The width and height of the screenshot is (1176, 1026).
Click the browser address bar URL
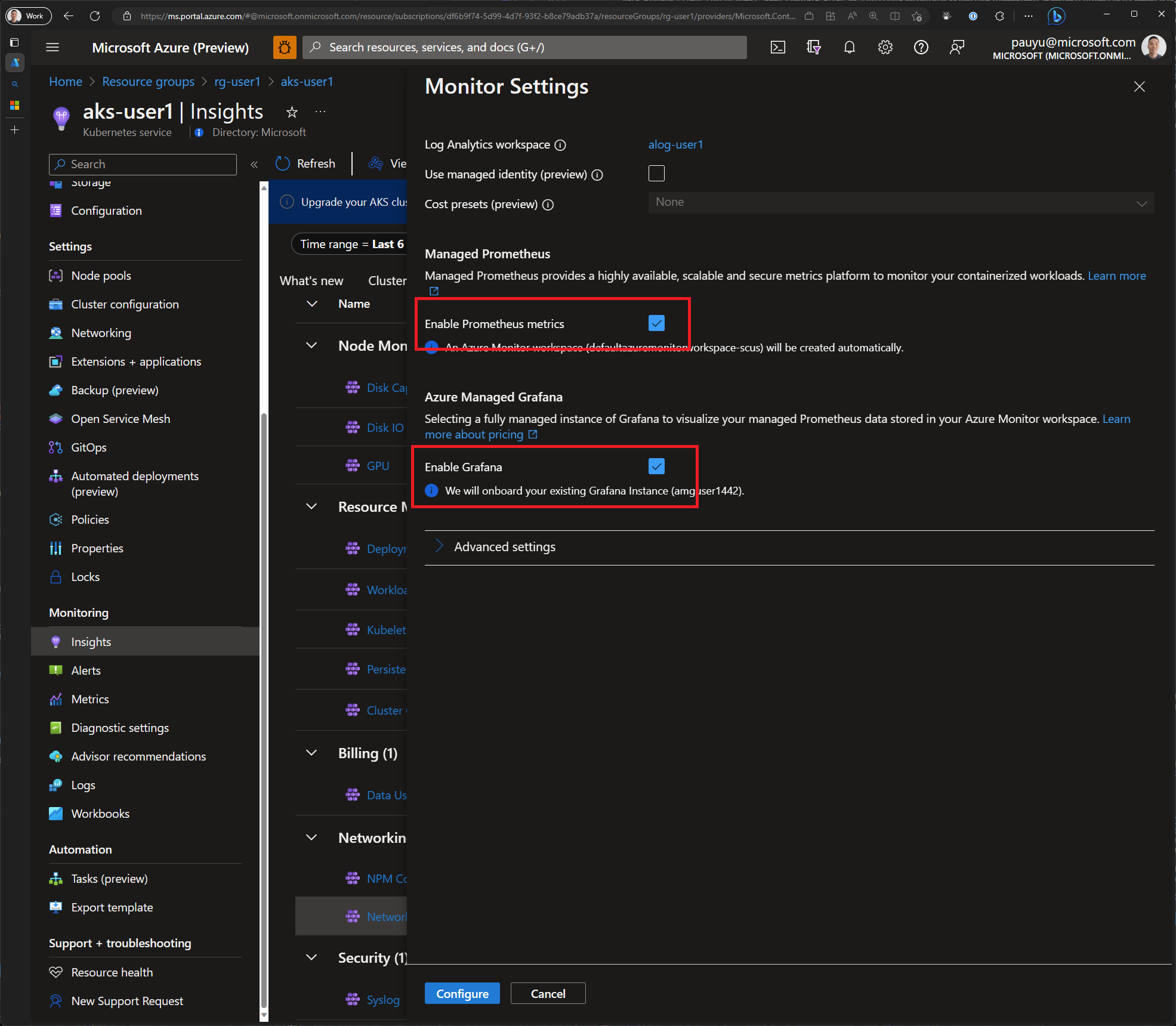(468, 16)
